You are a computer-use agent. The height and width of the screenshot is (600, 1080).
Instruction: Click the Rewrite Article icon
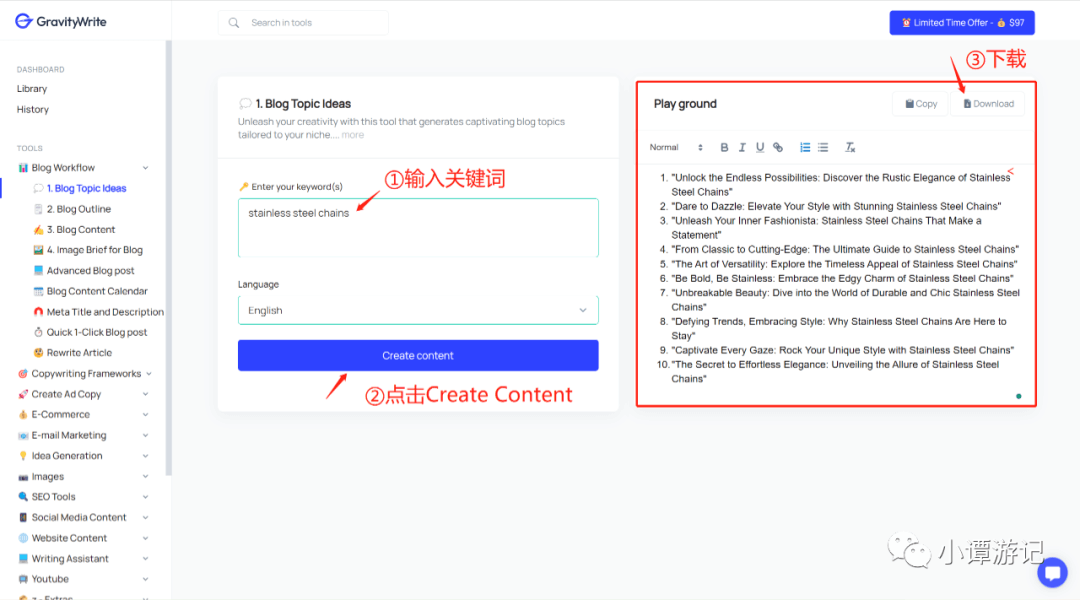[39, 353]
